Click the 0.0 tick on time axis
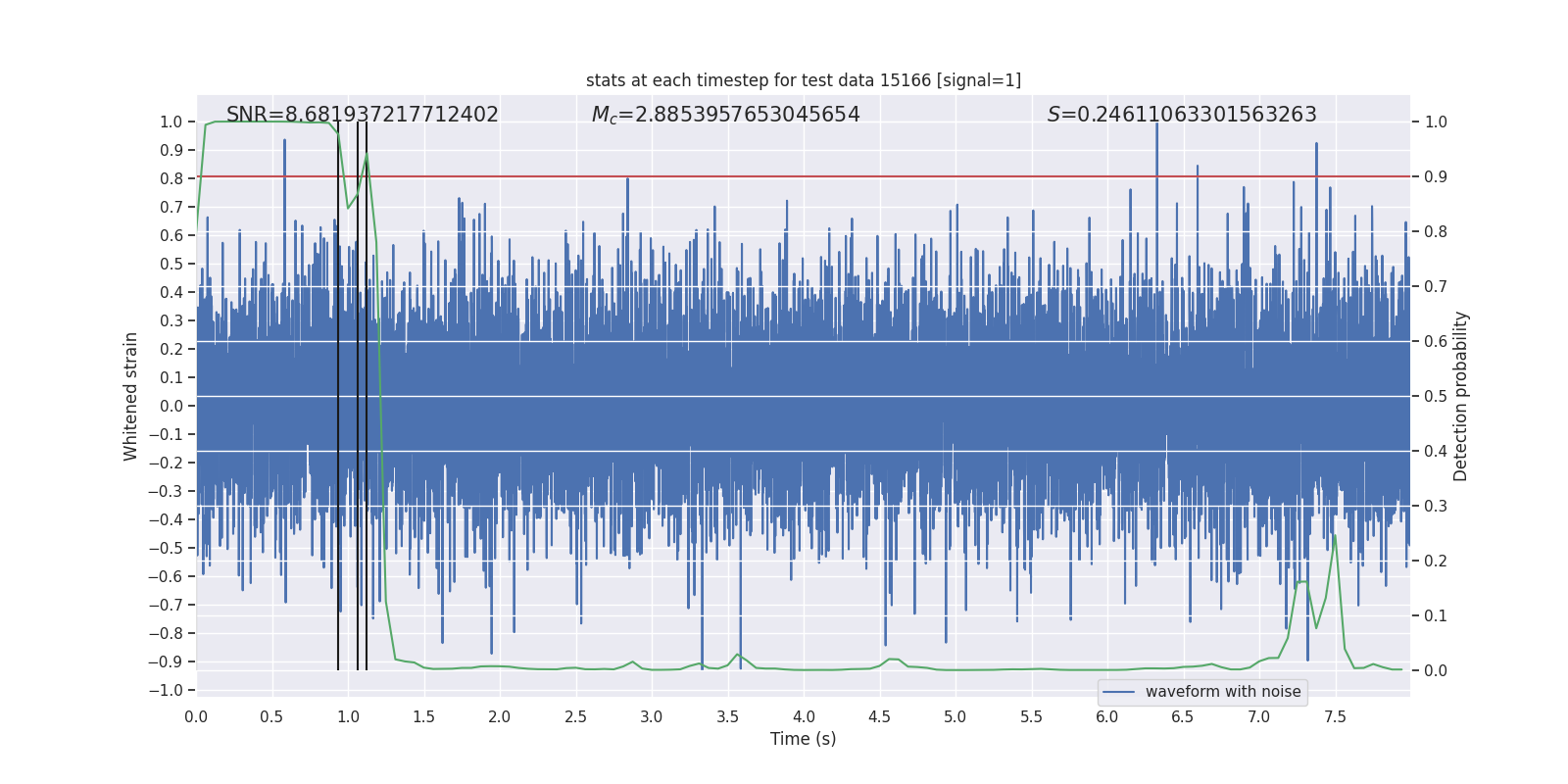Image resolution: width=1568 pixels, height=784 pixels. click(x=196, y=716)
